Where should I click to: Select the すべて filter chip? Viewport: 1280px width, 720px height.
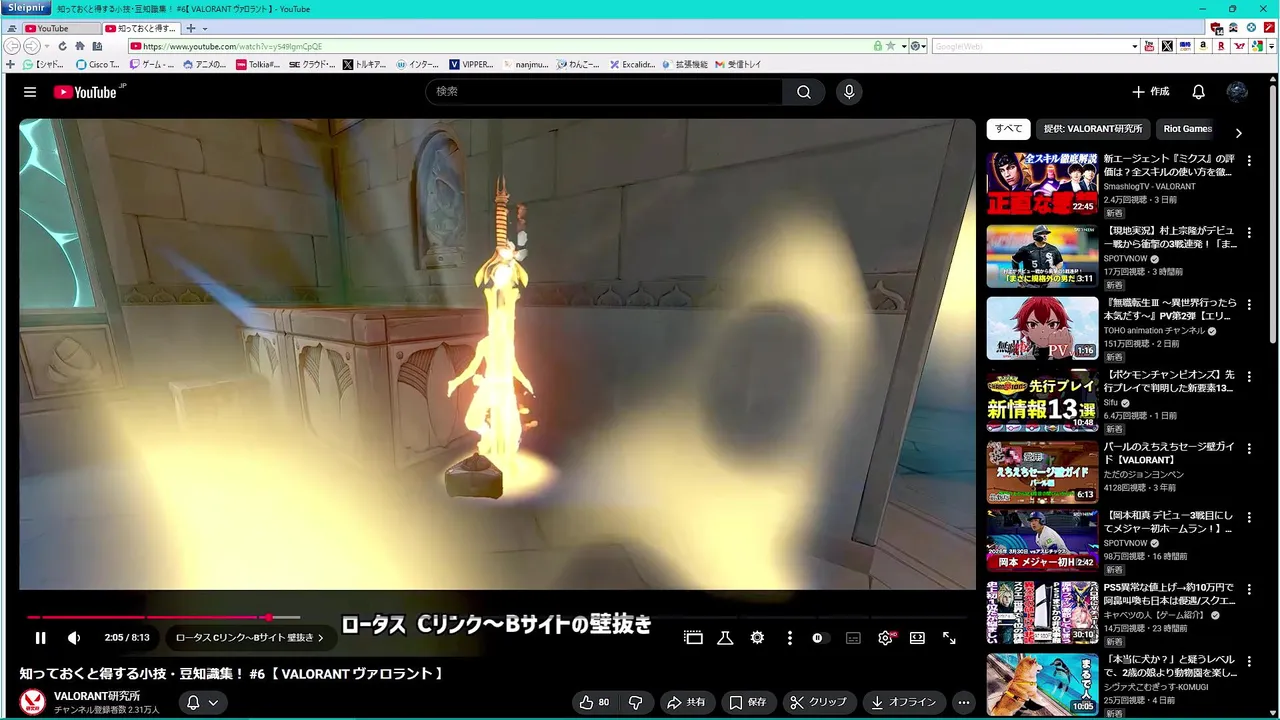1008,129
